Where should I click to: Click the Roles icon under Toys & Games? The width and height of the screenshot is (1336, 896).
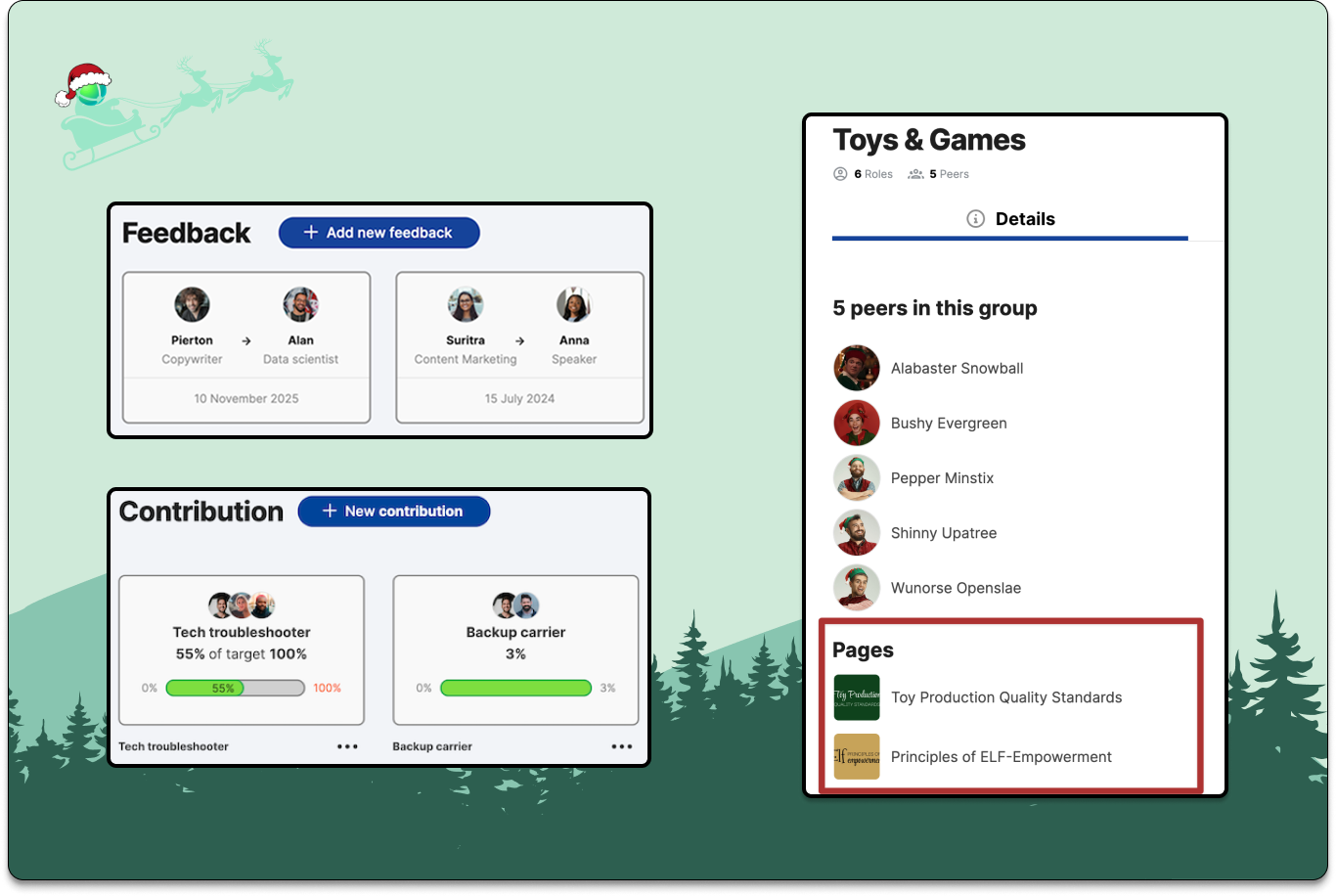point(839,173)
